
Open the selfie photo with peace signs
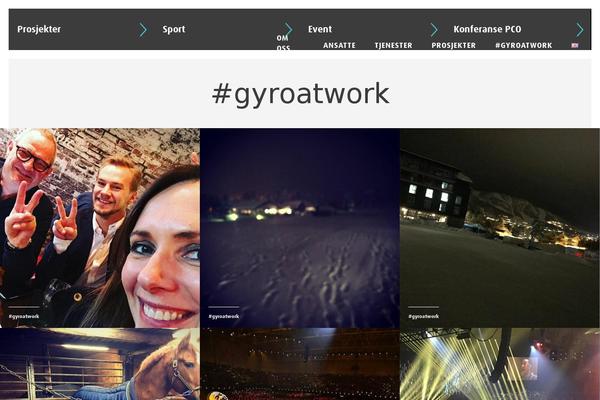tap(100, 228)
